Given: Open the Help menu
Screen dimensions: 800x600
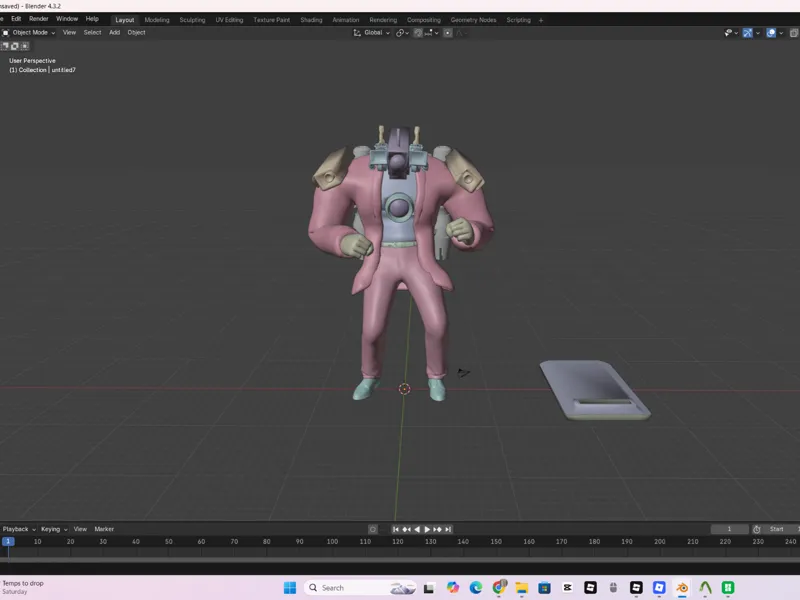Looking at the screenshot, I should [x=92, y=19].
